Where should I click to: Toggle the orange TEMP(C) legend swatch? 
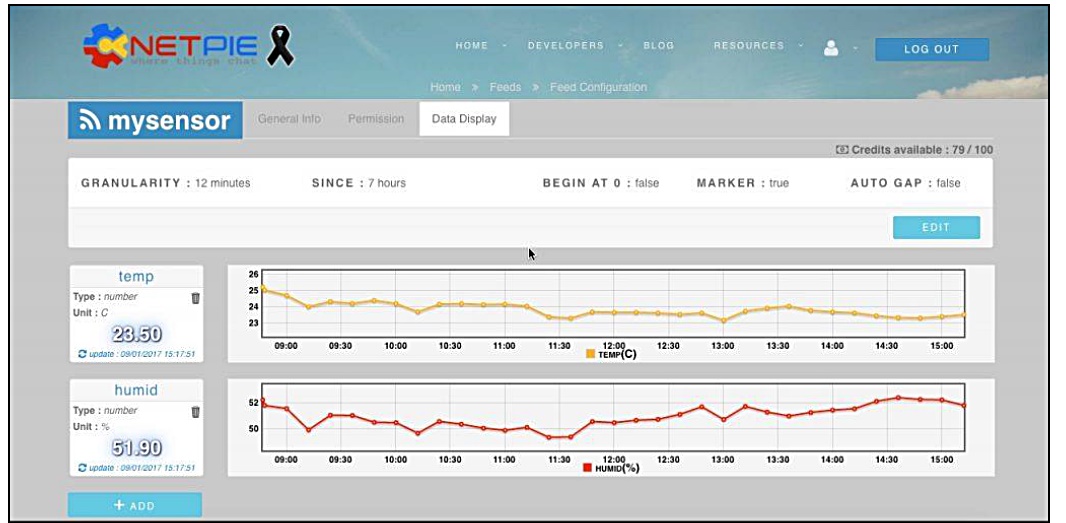590,354
